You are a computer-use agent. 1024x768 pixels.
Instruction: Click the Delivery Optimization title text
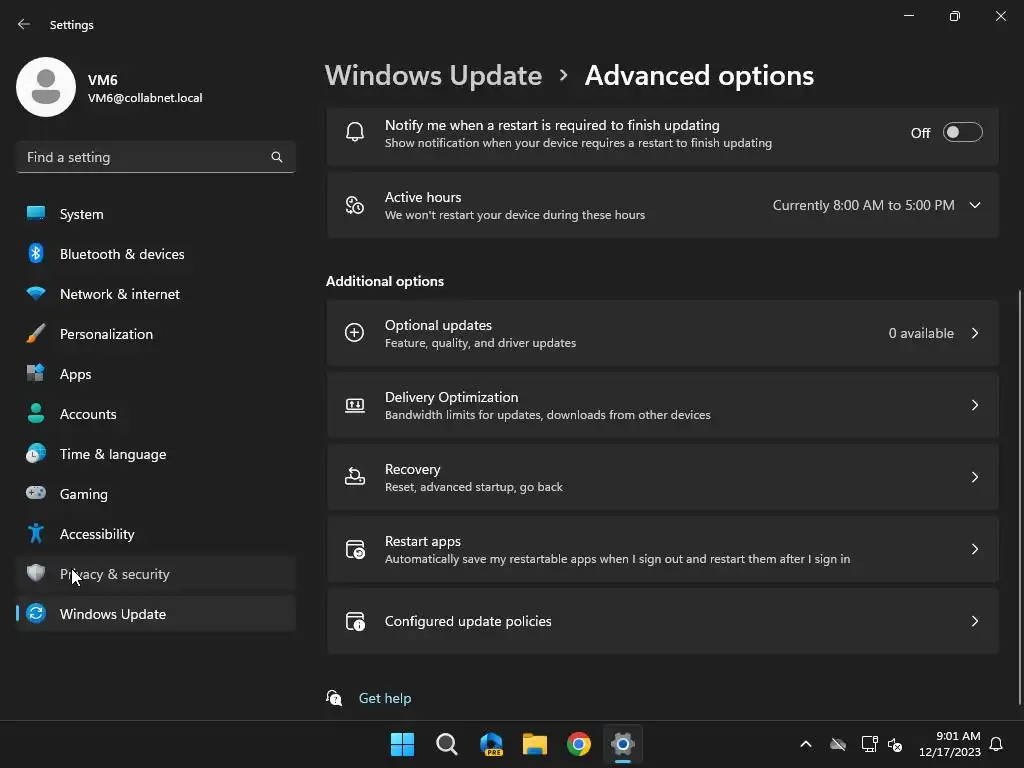click(x=451, y=397)
